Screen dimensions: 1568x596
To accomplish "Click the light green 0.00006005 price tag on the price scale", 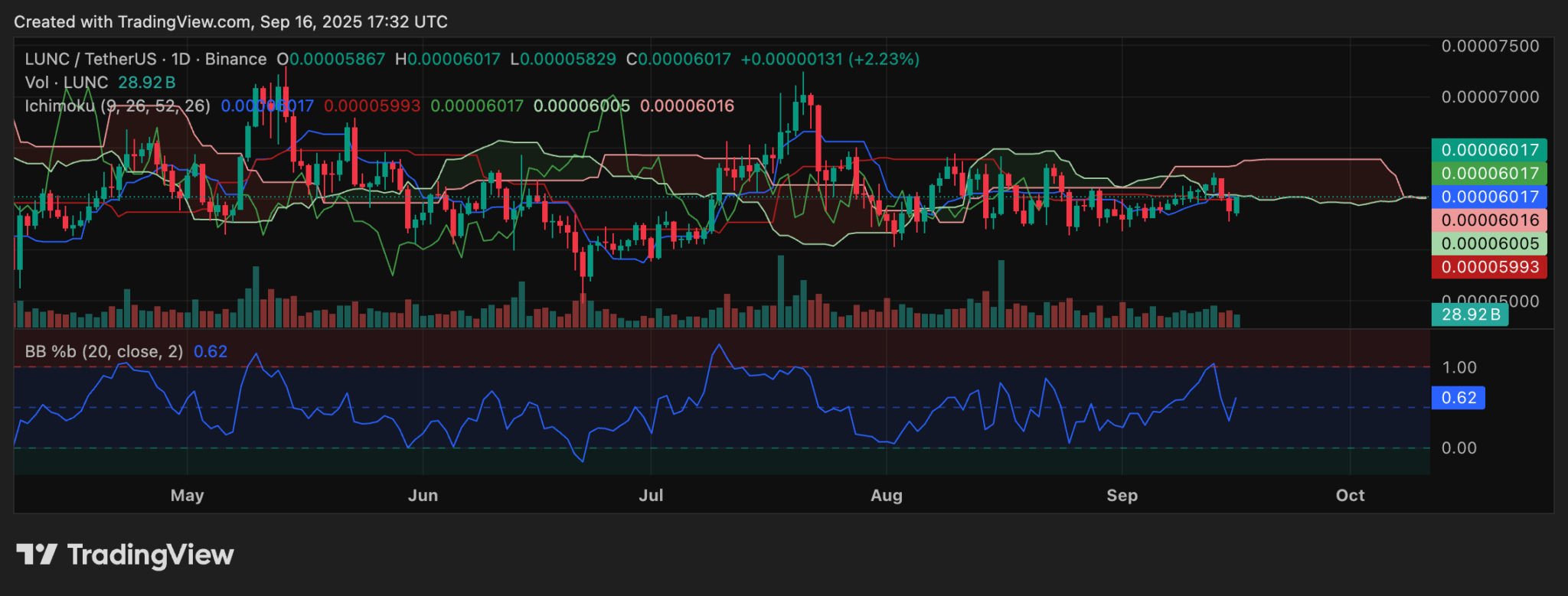I will (x=1489, y=243).
